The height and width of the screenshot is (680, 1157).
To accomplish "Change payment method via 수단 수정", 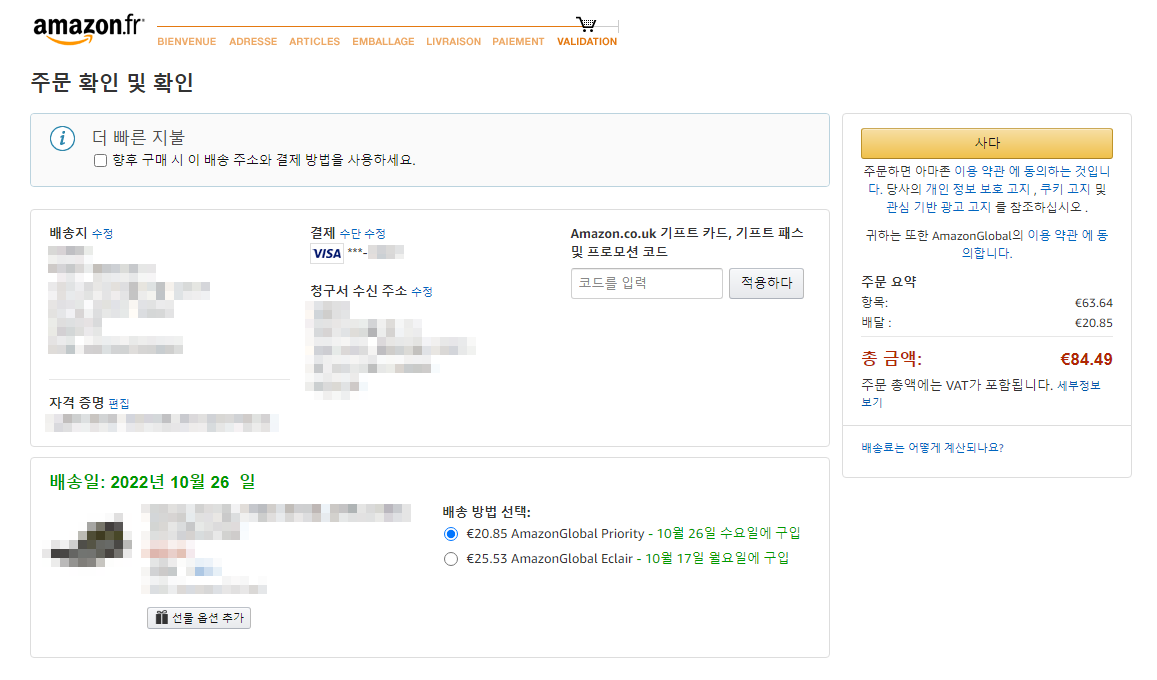I will click(362, 234).
